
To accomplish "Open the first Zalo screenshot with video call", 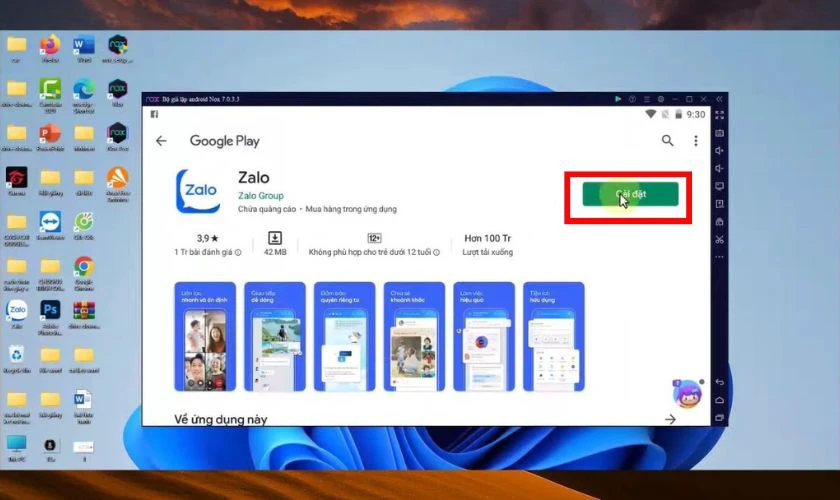I will click(x=205, y=337).
